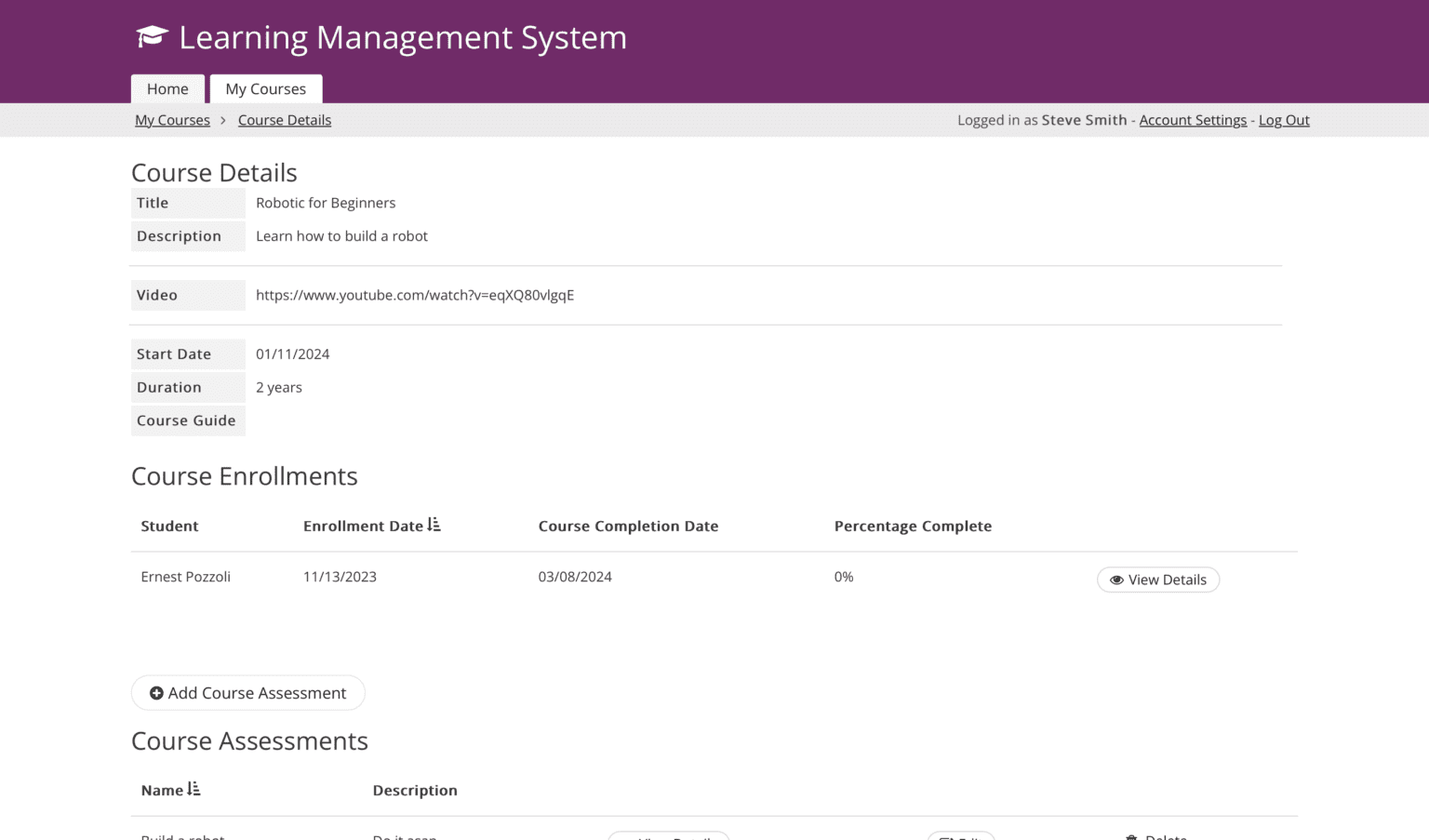This screenshot has width=1429, height=840.
Task: Click the YouTube video URL text
Action: click(x=415, y=295)
